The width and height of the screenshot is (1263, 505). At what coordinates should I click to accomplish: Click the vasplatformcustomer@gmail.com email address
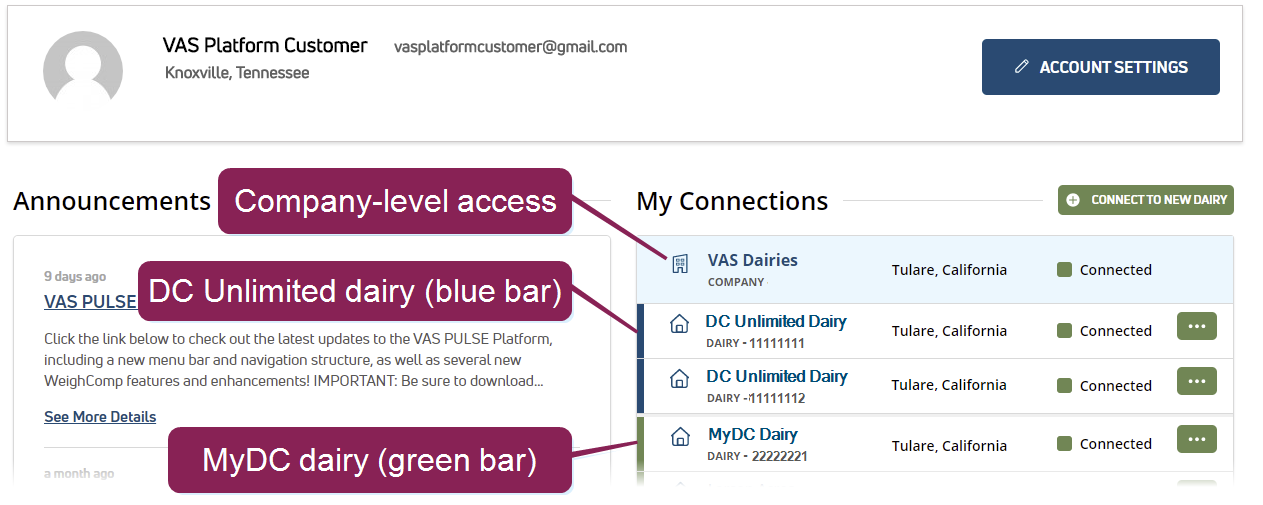pos(510,47)
